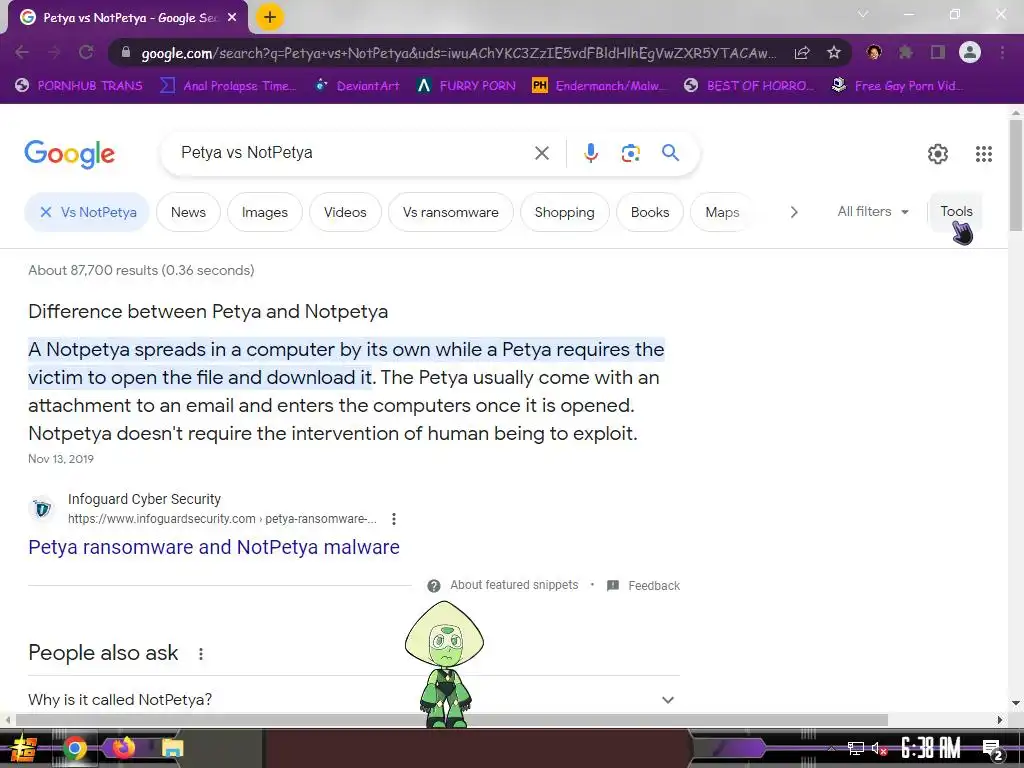Image resolution: width=1024 pixels, height=768 pixels.
Task: Submit search with magnifier icon
Action: pyautogui.click(x=670, y=153)
